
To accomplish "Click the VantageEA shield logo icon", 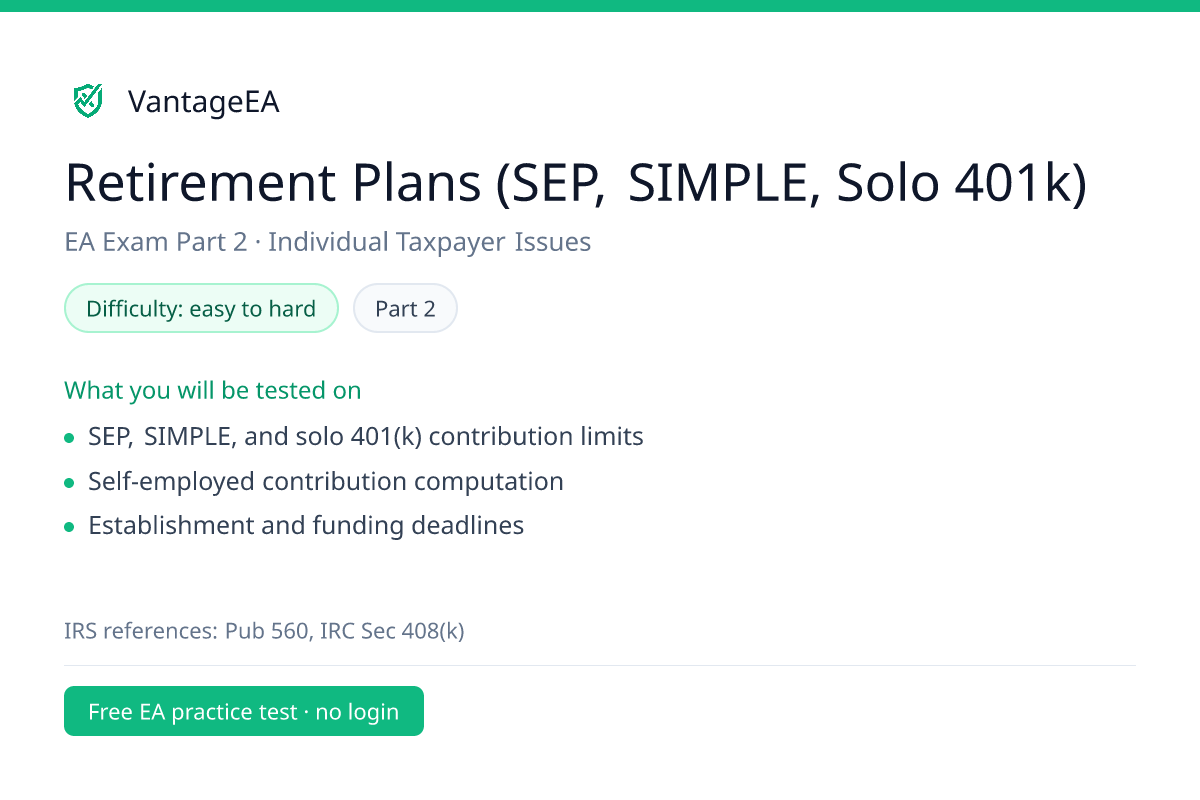I will 88,100.
